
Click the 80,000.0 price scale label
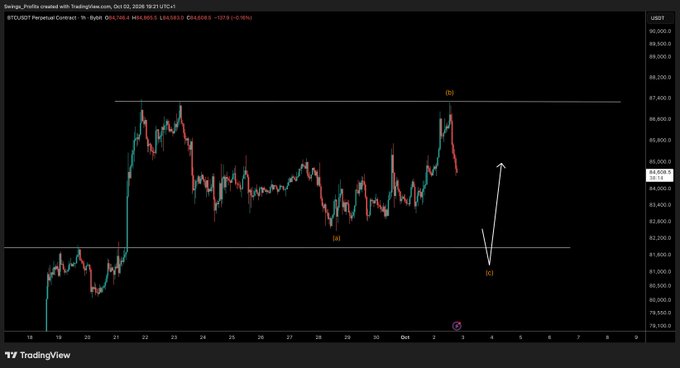point(660,300)
